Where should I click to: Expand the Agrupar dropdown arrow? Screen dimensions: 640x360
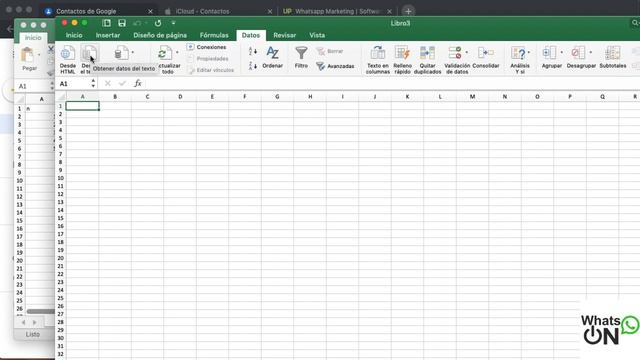[x=562, y=52]
